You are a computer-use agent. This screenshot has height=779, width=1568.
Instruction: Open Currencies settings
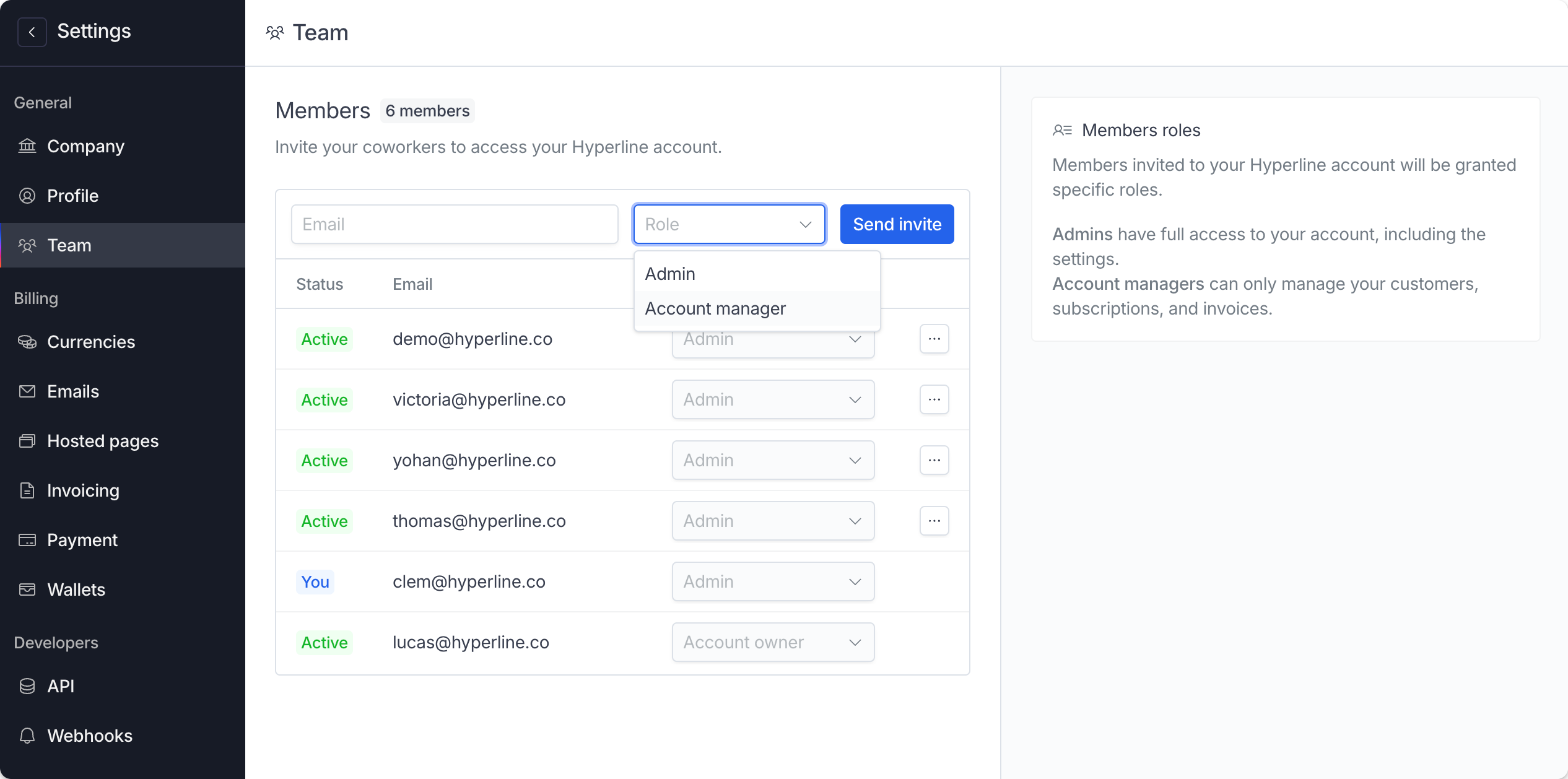pyautogui.click(x=123, y=342)
